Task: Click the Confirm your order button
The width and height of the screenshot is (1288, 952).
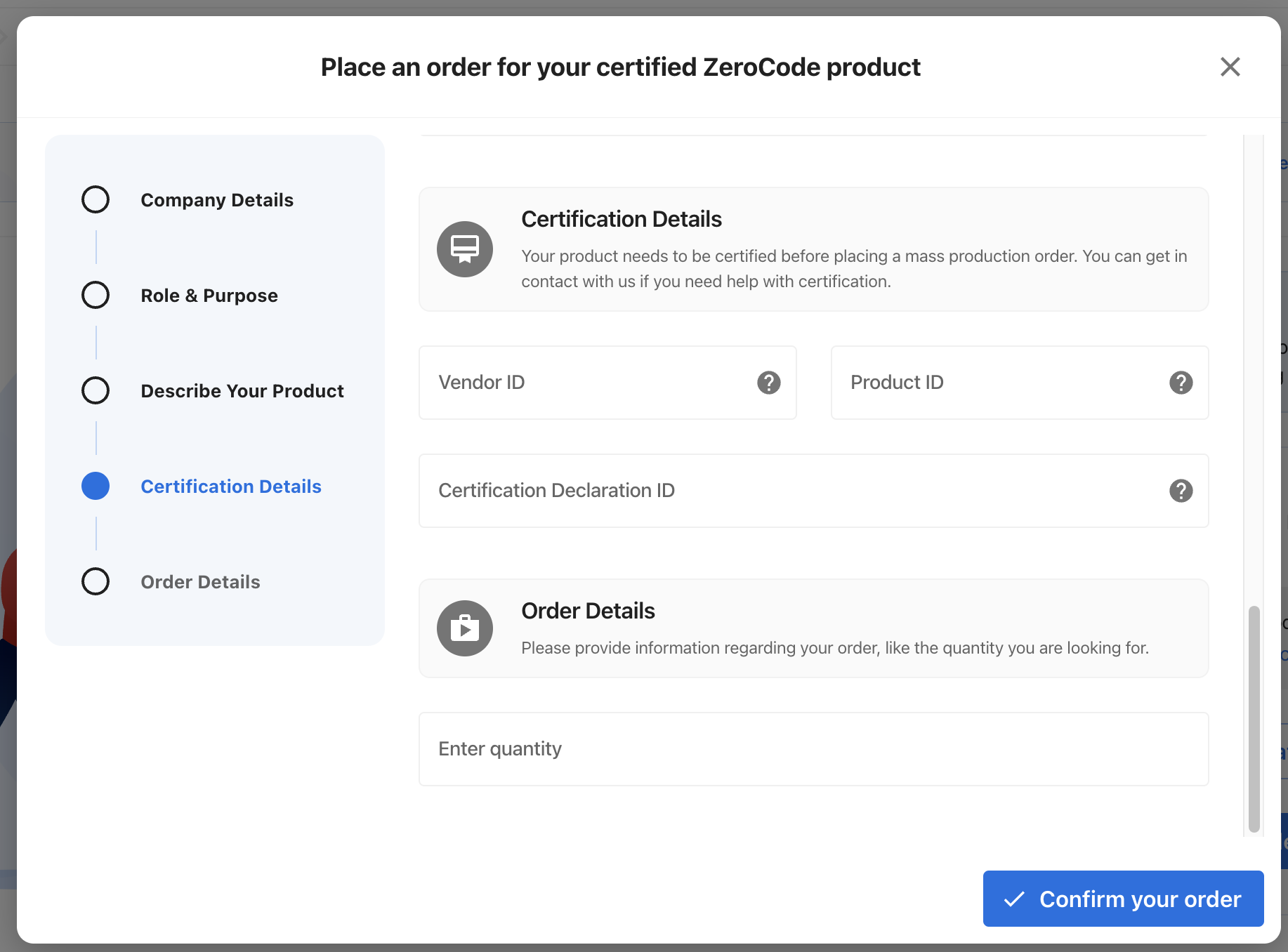Action: tap(1123, 899)
